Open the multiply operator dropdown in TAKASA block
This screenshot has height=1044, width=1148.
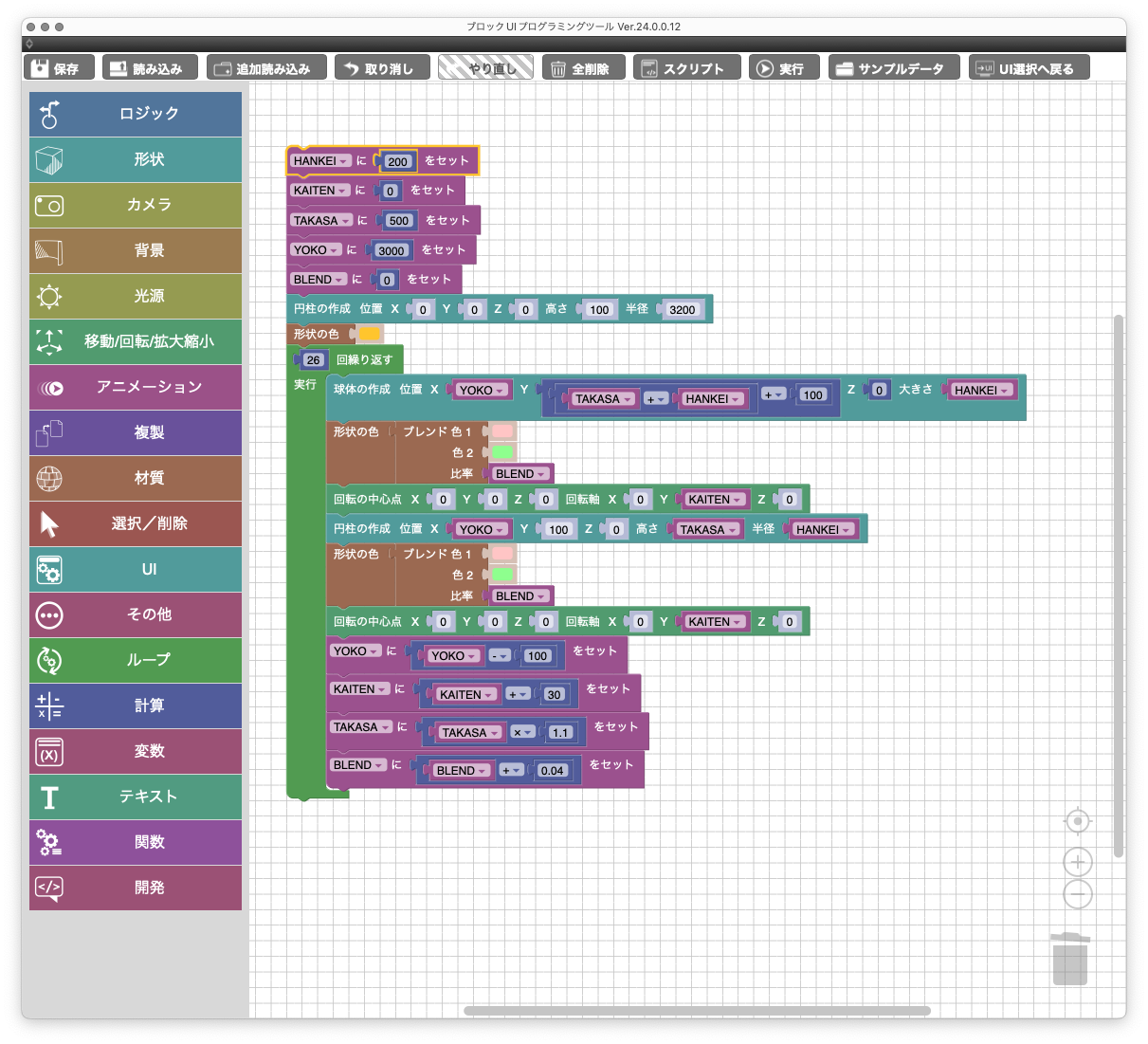point(523,733)
